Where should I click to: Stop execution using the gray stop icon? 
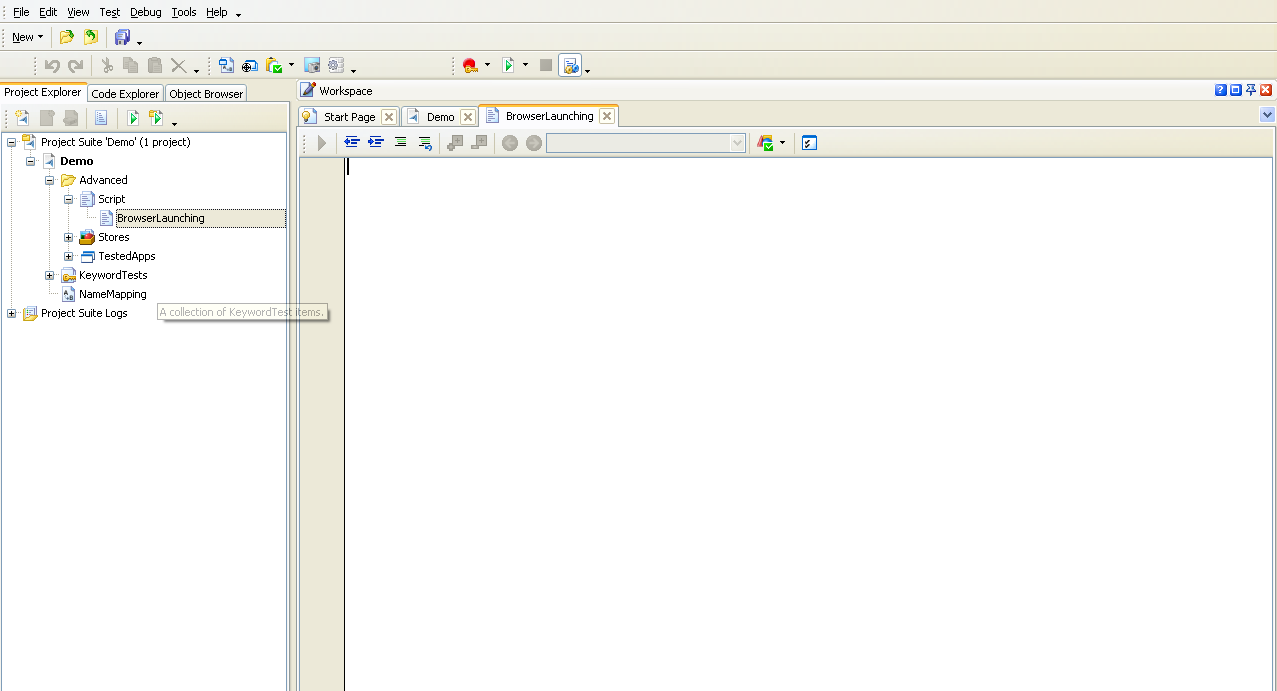pyautogui.click(x=545, y=64)
